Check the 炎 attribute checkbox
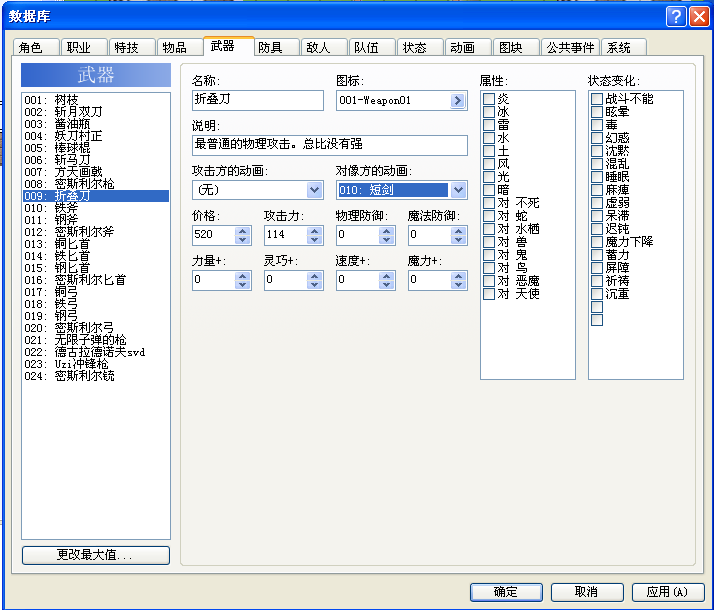Screen dimensions: 714x610 tap(489, 99)
